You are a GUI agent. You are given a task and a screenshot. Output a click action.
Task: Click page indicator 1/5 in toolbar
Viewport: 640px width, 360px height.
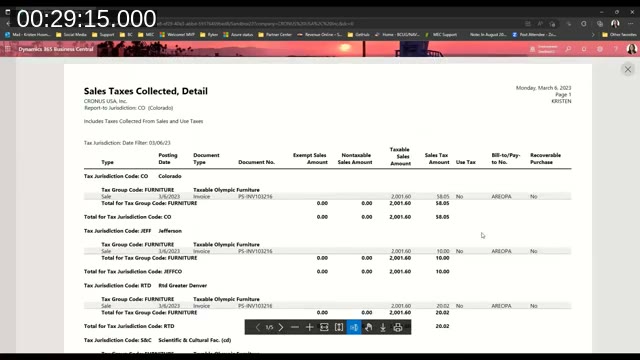tap(269, 327)
